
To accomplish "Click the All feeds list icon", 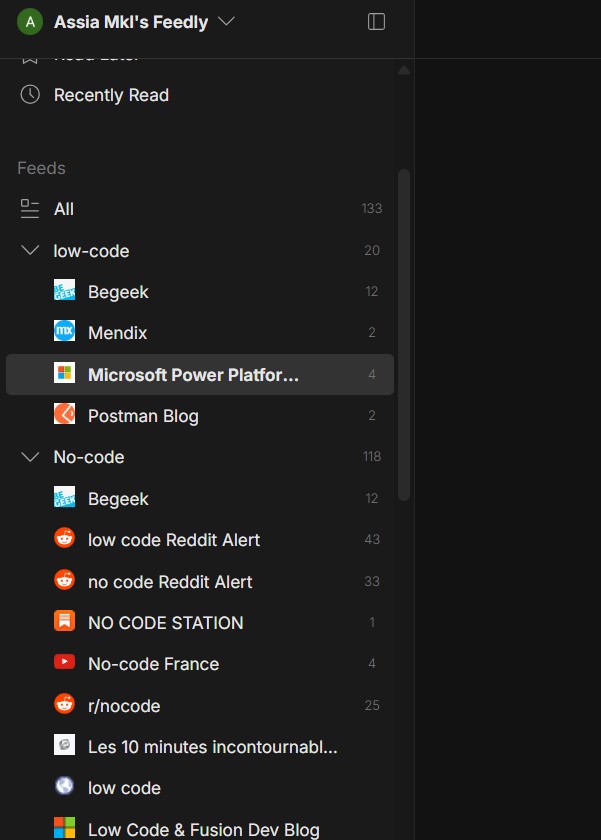I will coord(30,208).
